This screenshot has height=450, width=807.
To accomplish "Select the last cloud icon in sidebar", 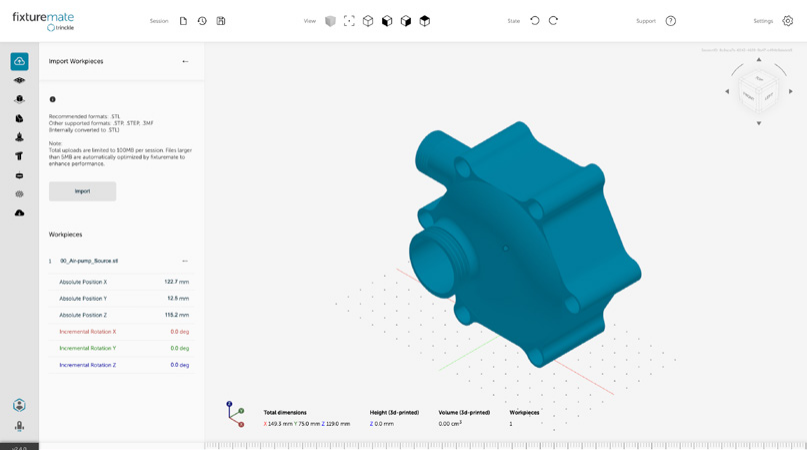I will click(x=19, y=213).
